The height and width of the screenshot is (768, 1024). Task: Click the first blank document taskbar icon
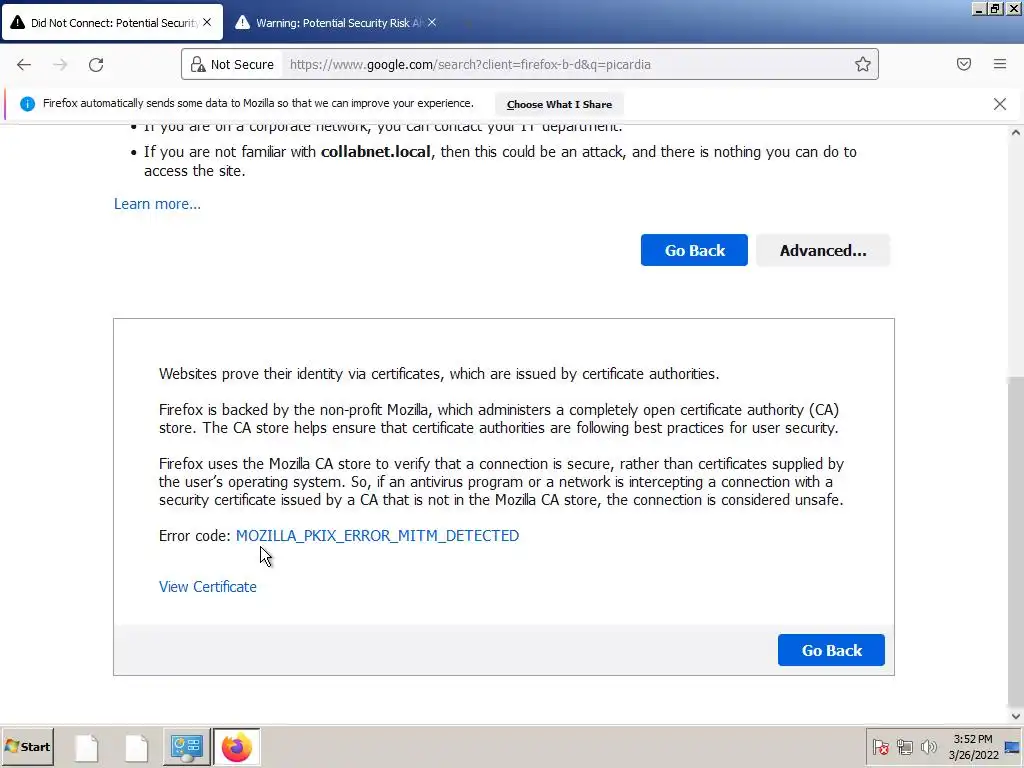click(86, 748)
